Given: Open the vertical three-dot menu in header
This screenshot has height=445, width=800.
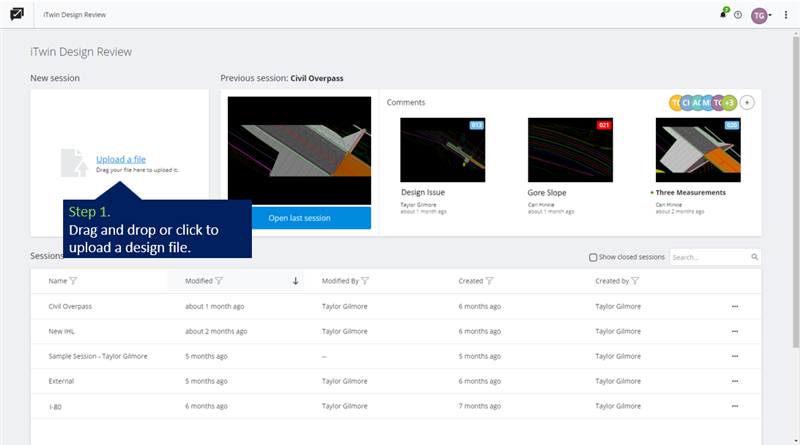Looking at the screenshot, I should point(786,15).
